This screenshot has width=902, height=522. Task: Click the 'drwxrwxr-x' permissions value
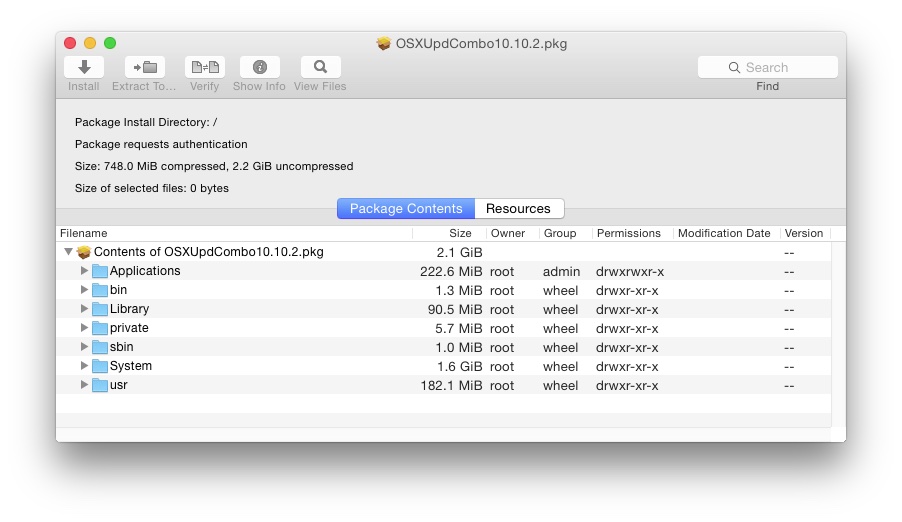pyautogui.click(x=630, y=272)
